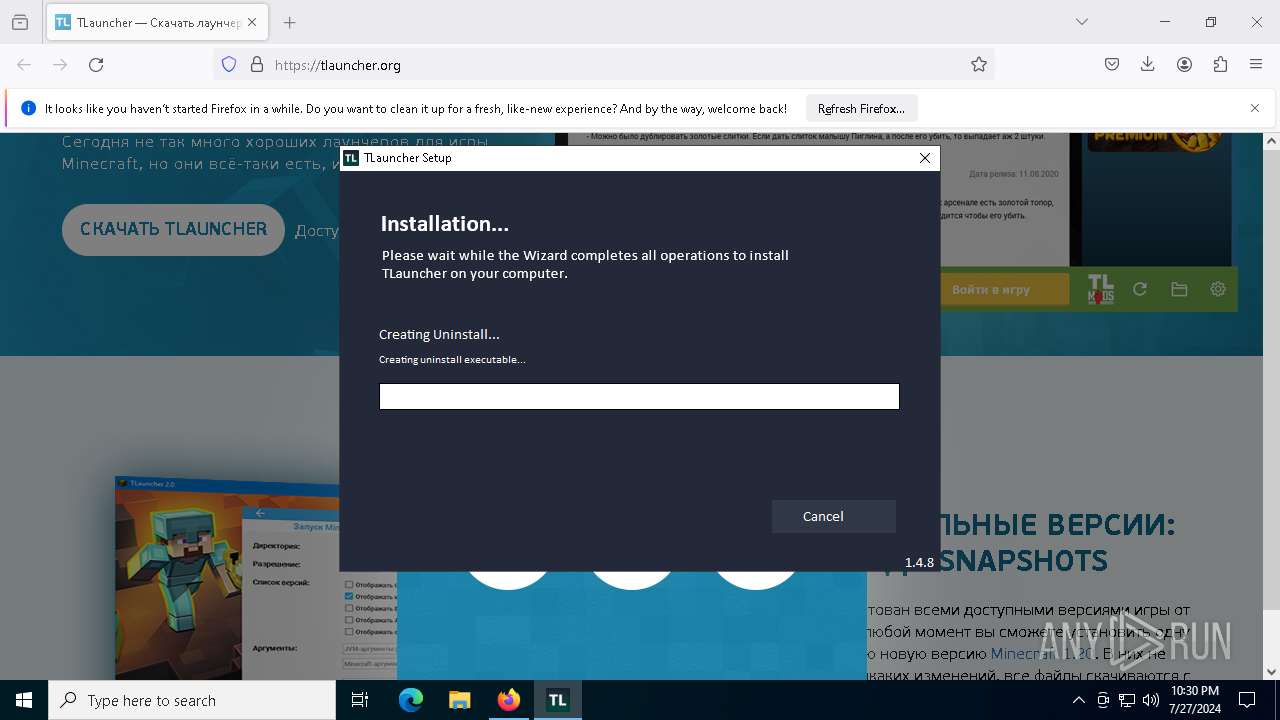Open Firefox View recent browsing icon

[x=20, y=22]
